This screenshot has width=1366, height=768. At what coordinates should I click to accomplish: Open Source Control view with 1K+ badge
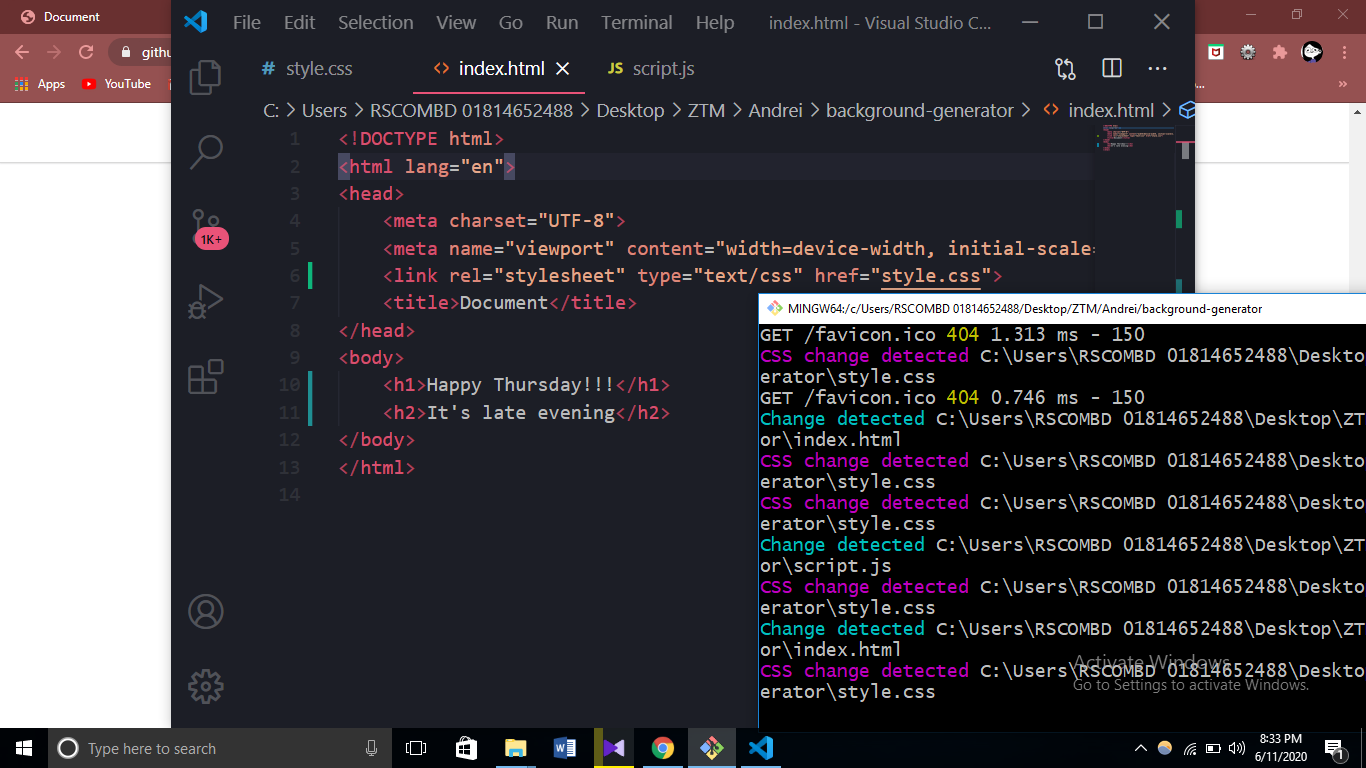click(x=208, y=229)
